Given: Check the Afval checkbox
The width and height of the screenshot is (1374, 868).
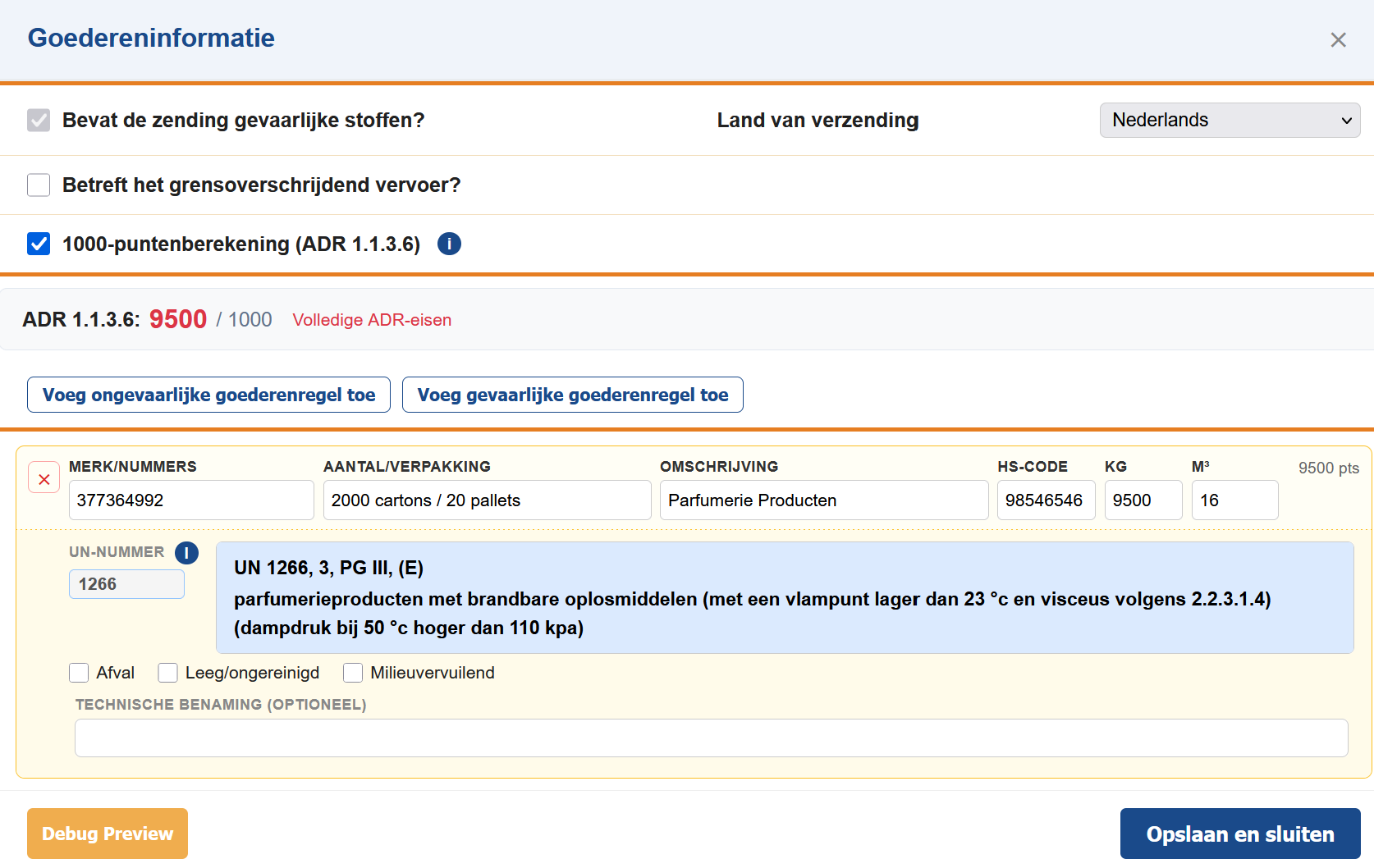Looking at the screenshot, I should 80,673.
